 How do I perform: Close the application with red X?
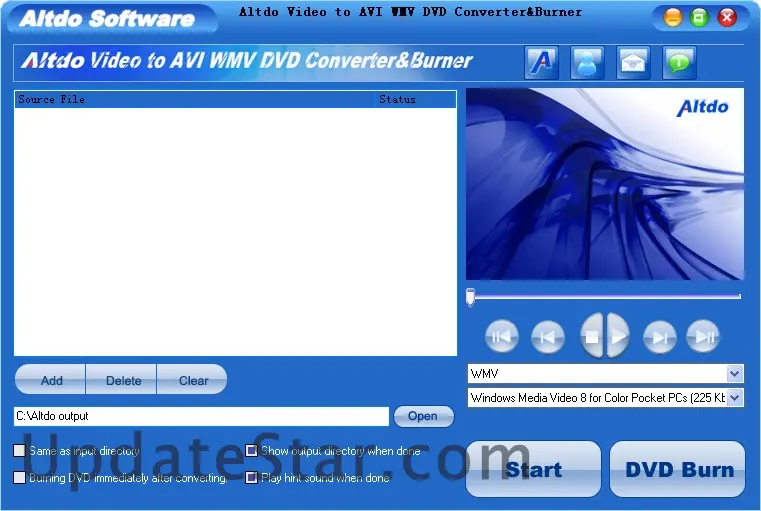[x=727, y=18]
